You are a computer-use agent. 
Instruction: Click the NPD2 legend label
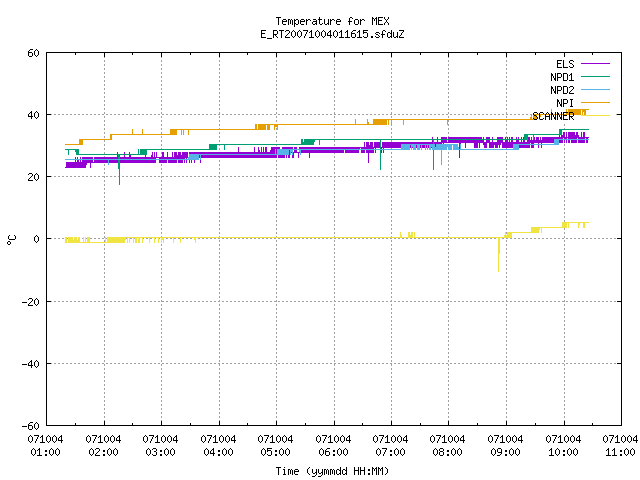[562, 90]
